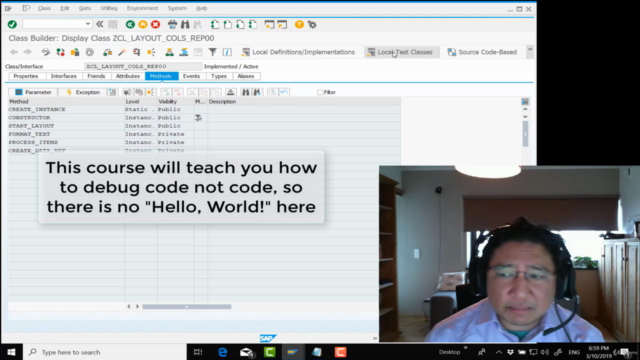Open the Help menu
This screenshot has width=640, height=360.
[x=202, y=8]
